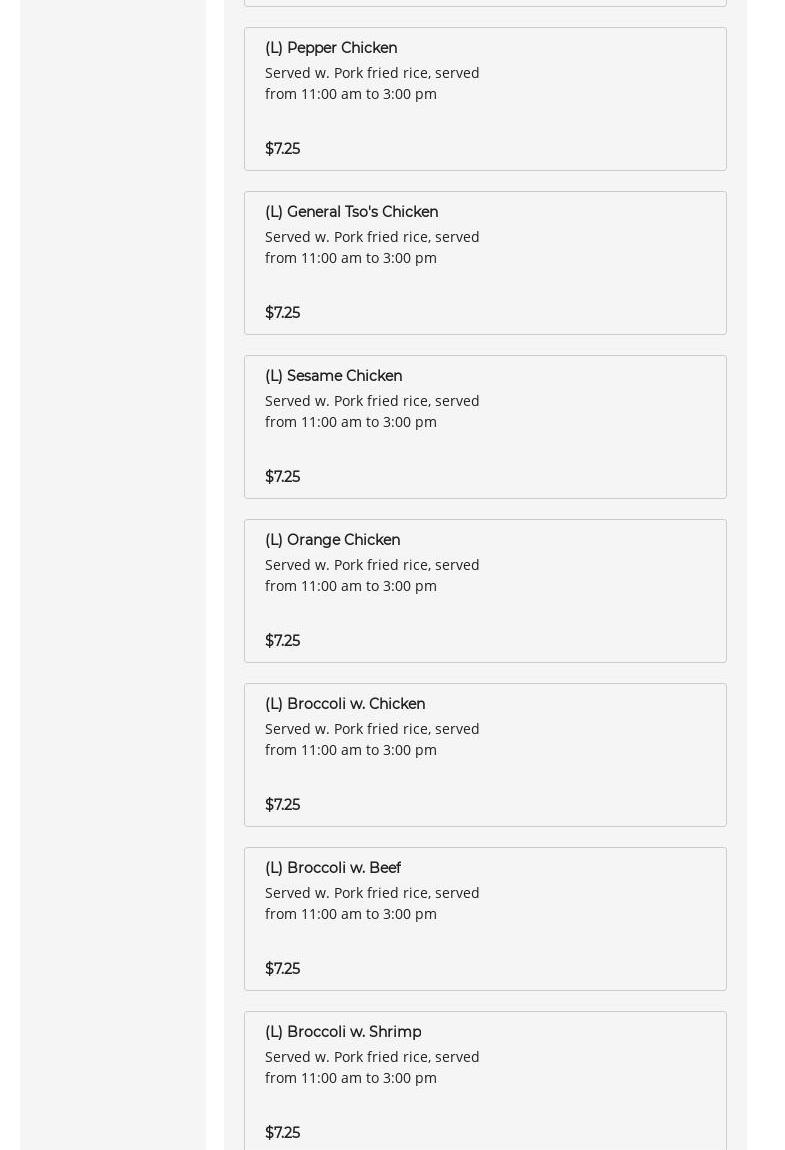The height and width of the screenshot is (1150, 785).
Task: Click Pepper Chicken description text
Action: pyautogui.click(x=371, y=83)
